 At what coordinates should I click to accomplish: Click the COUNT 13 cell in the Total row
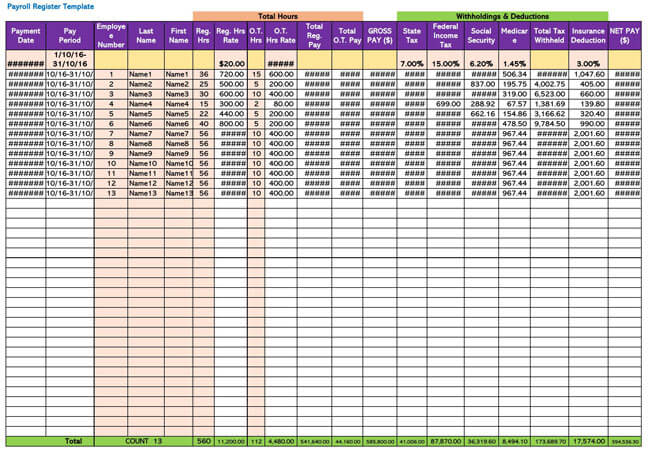click(x=144, y=440)
